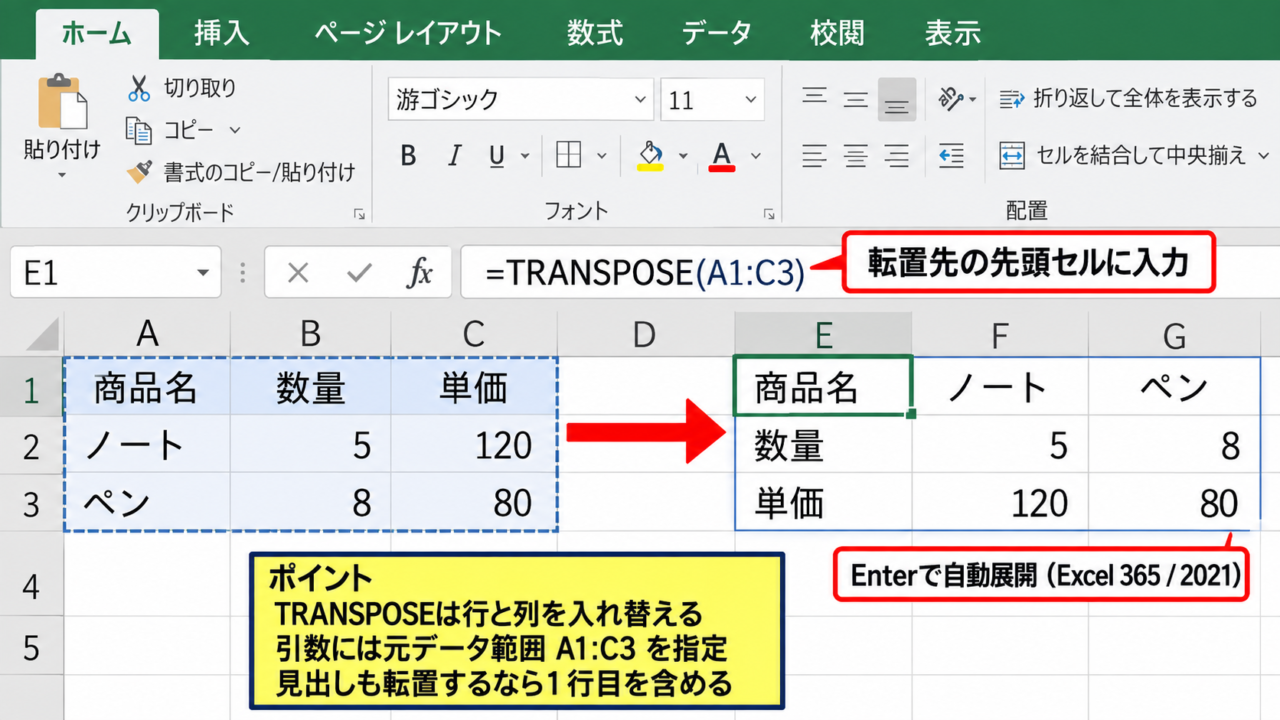This screenshot has height=720, width=1280.
Task: Click the Borders grid icon
Action: coord(569,155)
